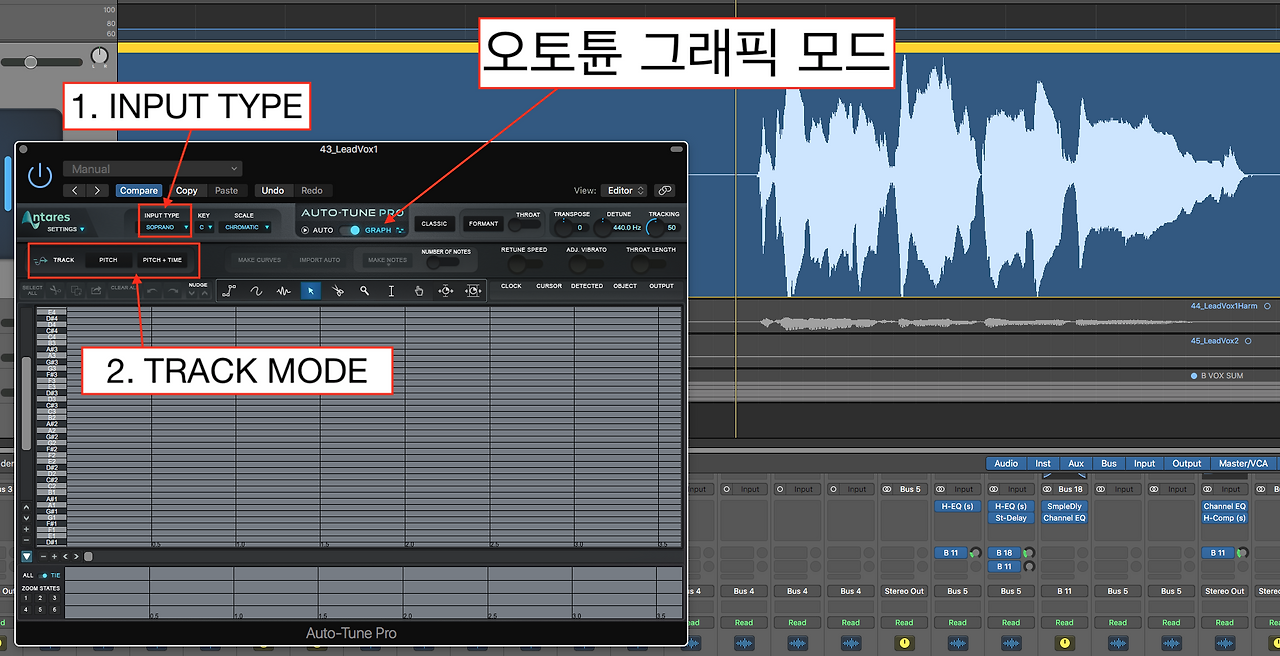Screen dimensions: 1280x656
Task: Open the Manual preset dropdown
Action: [153, 169]
